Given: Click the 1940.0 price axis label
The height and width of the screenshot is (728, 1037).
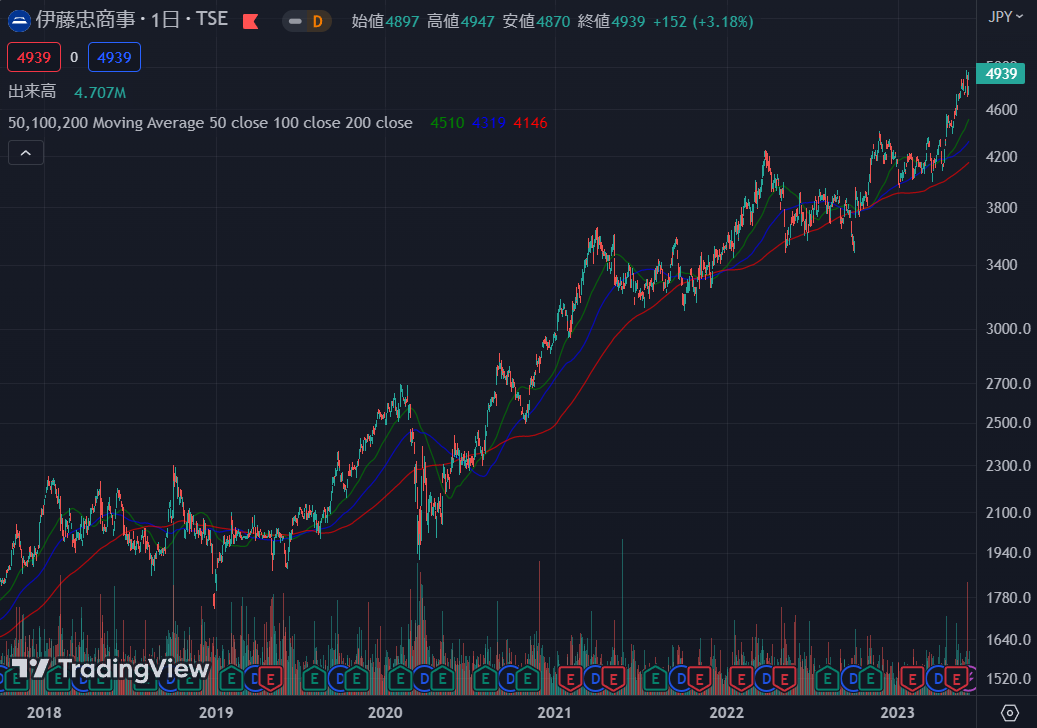Looking at the screenshot, I should (1008, 553).
